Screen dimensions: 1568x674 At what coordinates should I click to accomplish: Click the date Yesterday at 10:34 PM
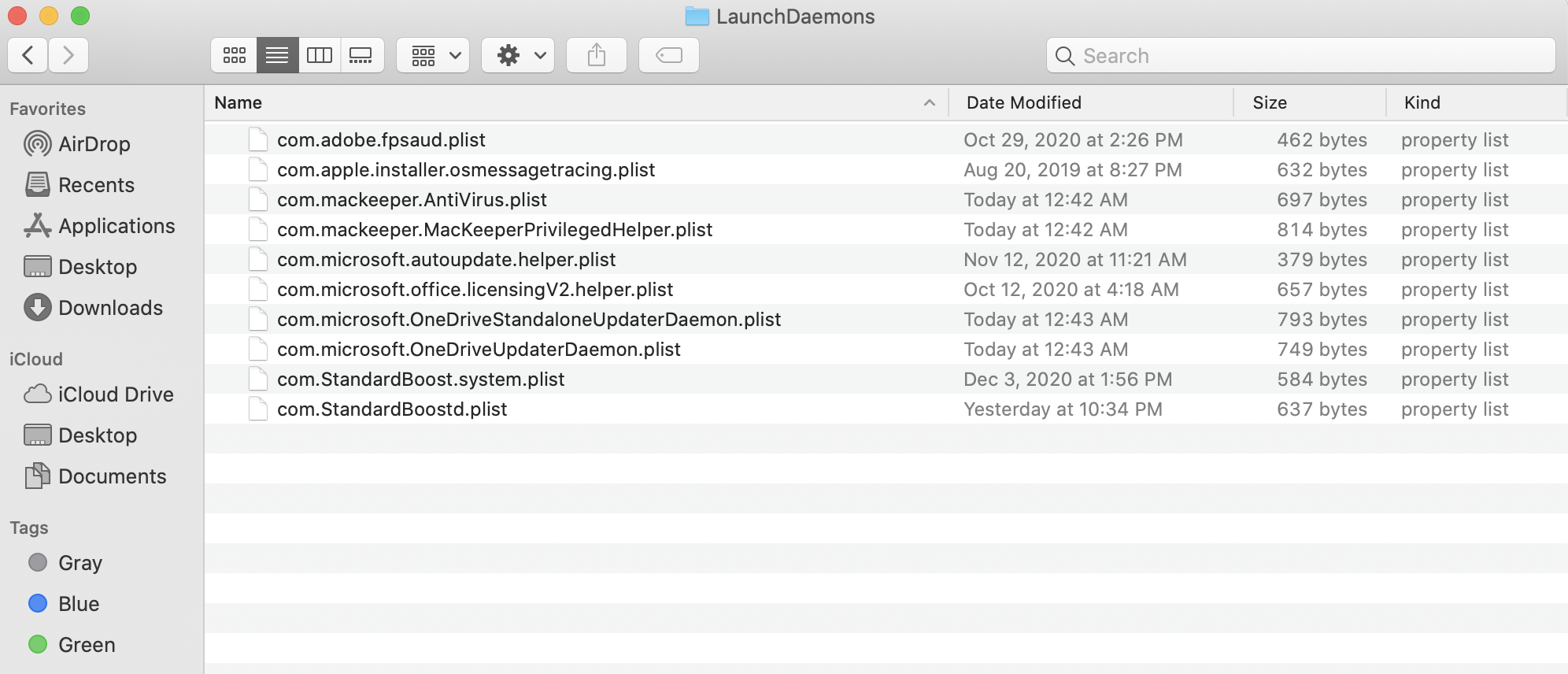1063,409
